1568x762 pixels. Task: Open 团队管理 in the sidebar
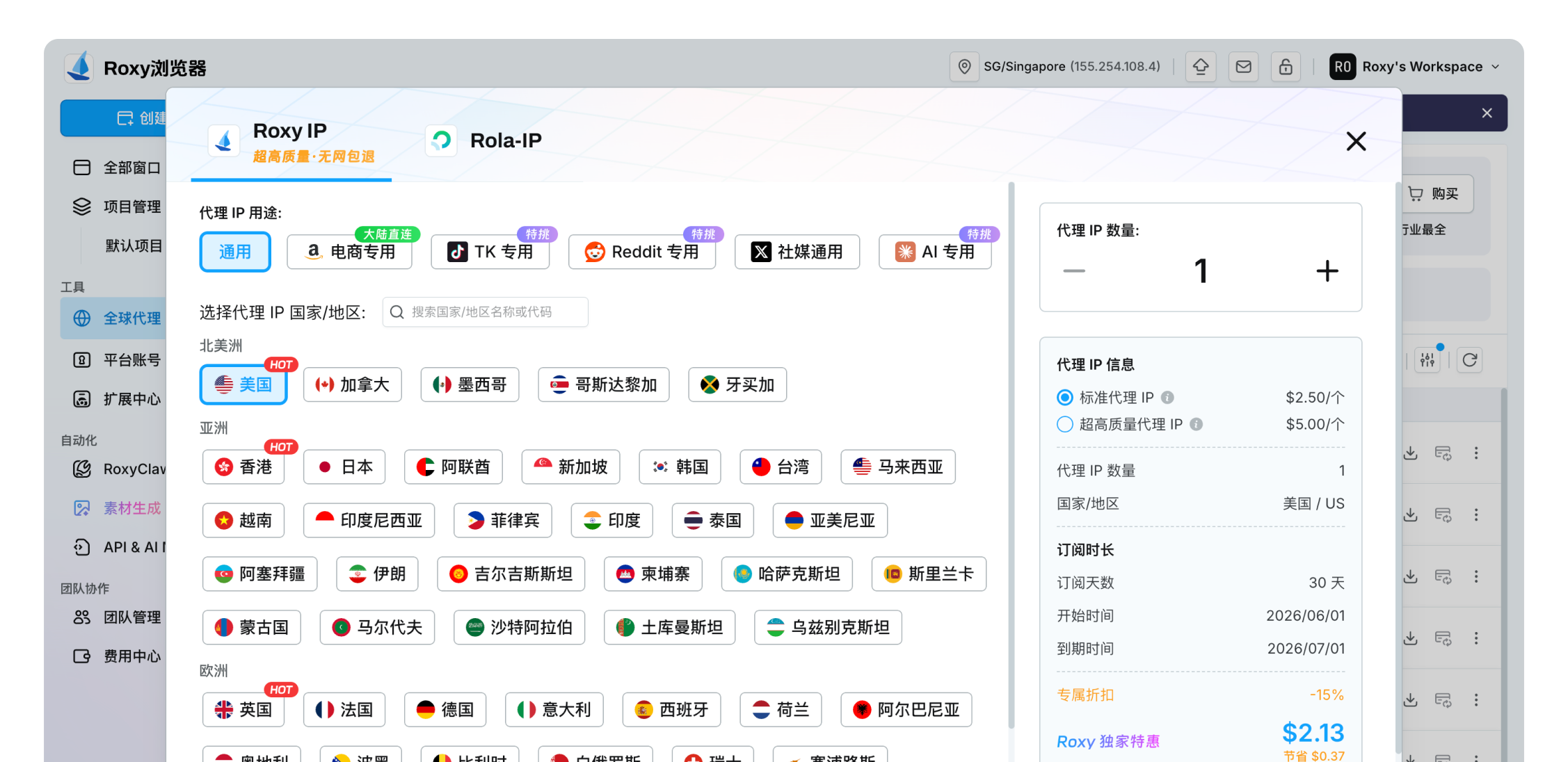coord(117,617)
